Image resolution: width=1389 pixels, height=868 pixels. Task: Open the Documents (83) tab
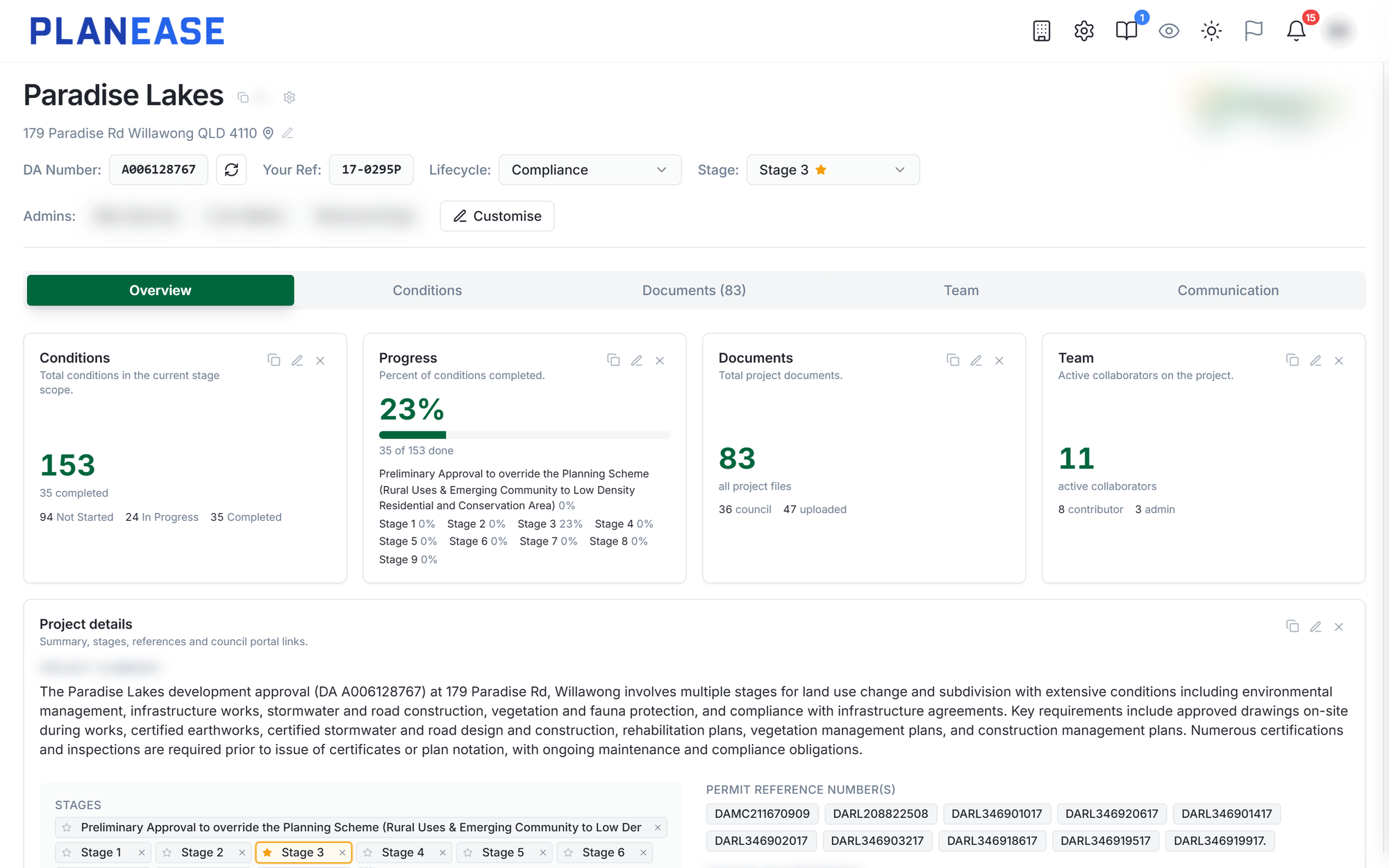pos(694,290)
